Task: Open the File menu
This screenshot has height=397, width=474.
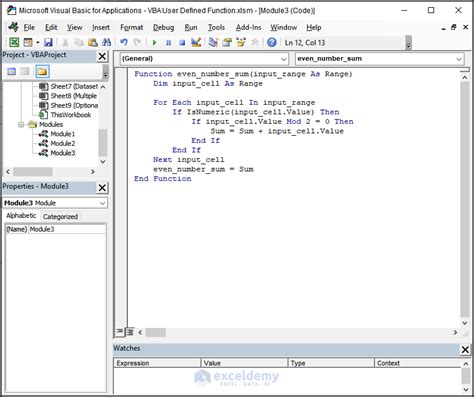Action: pyautogui.click(x=29, y=28)
